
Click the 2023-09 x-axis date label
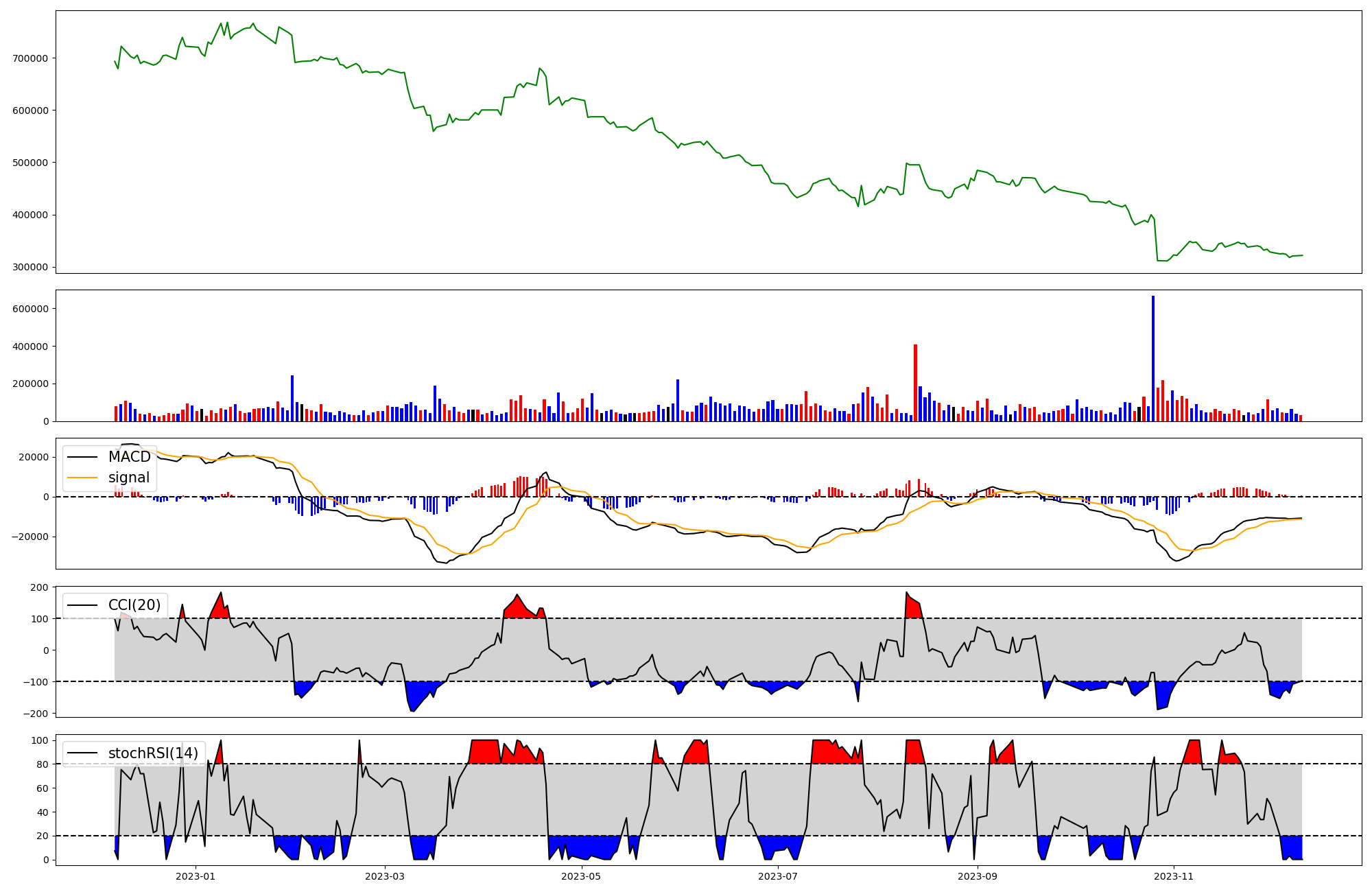tap(977, 876)
